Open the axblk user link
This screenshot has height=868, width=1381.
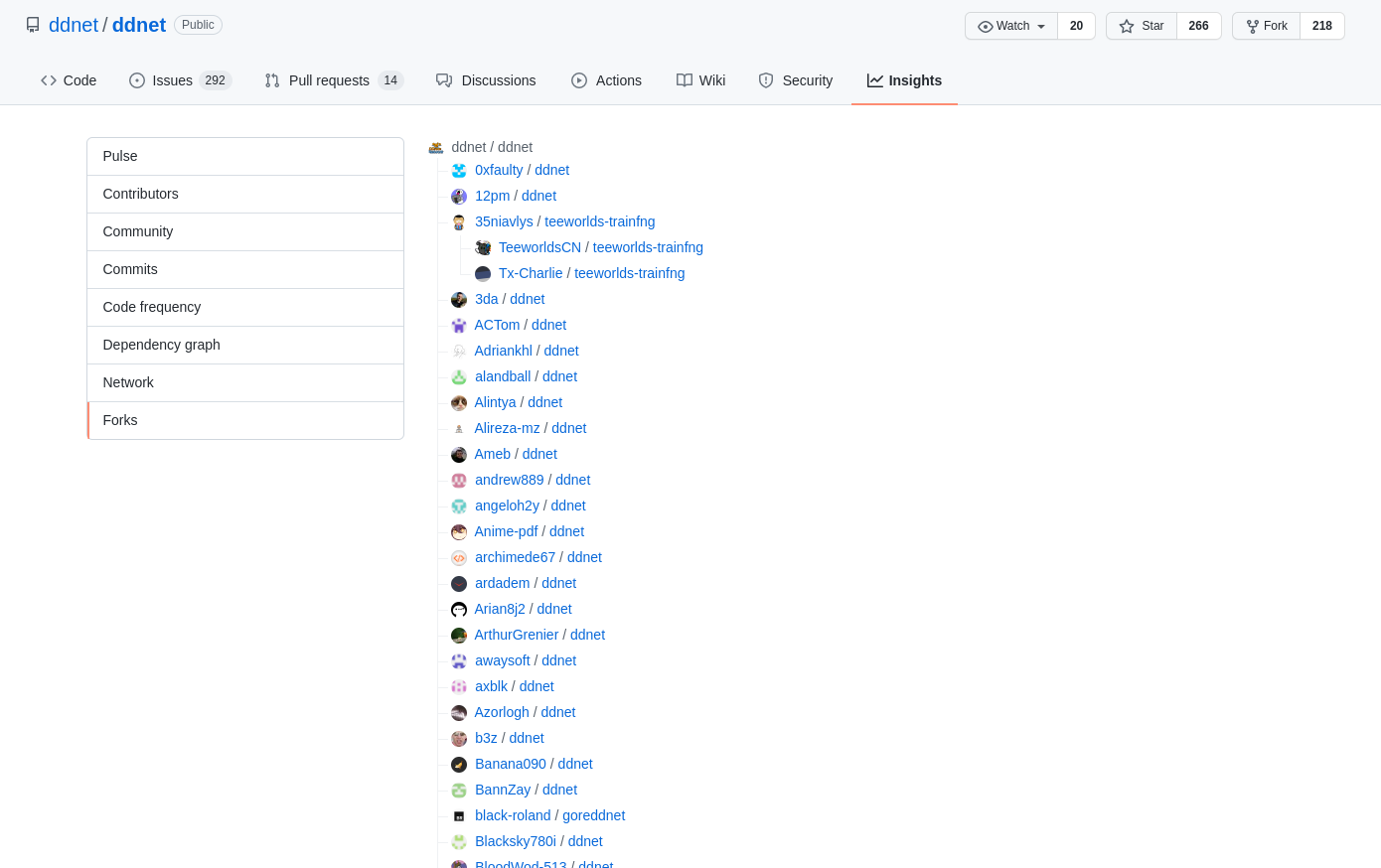pyautogui.click(x=491, y=686)
